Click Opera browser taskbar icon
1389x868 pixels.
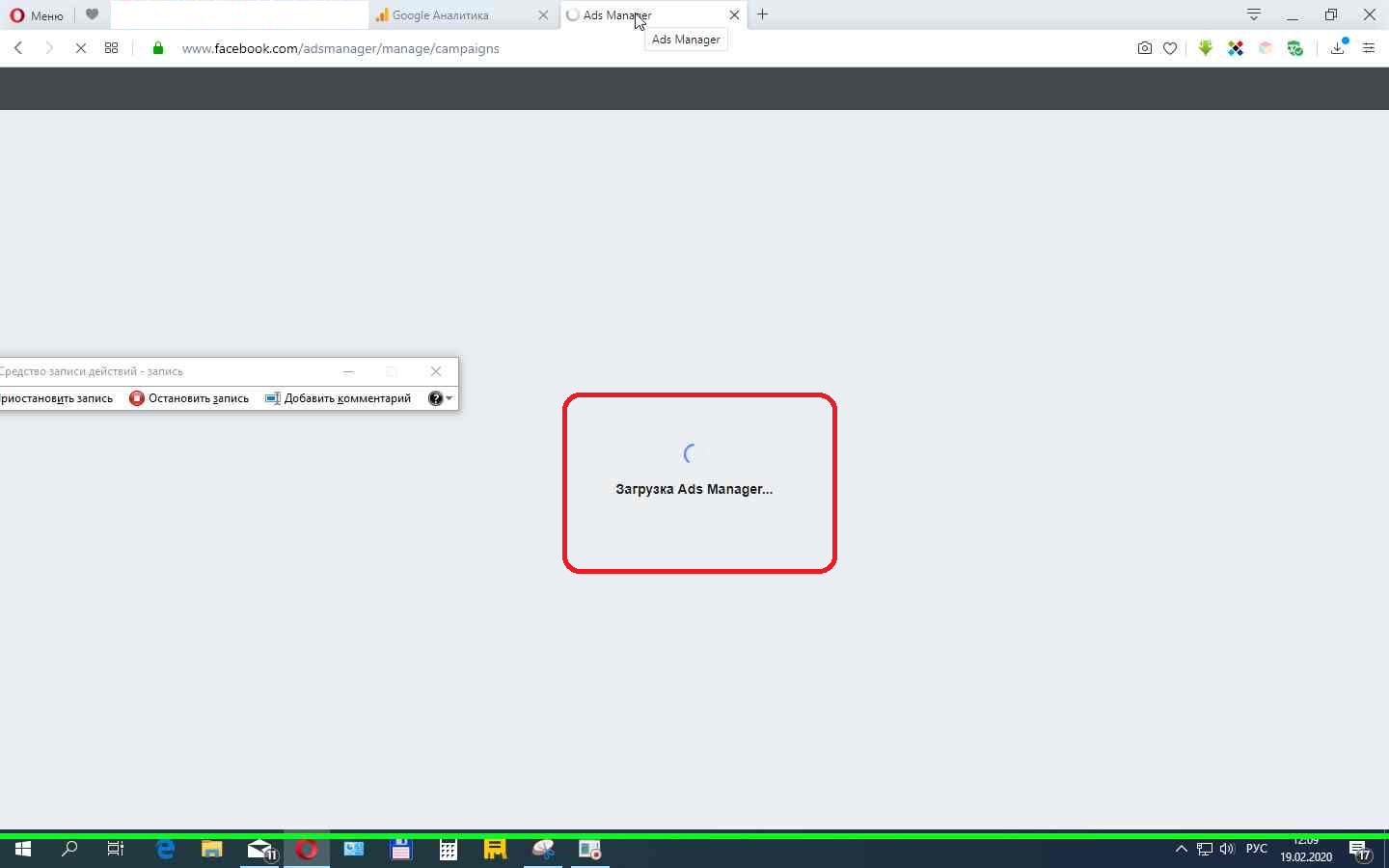[307, 850]
